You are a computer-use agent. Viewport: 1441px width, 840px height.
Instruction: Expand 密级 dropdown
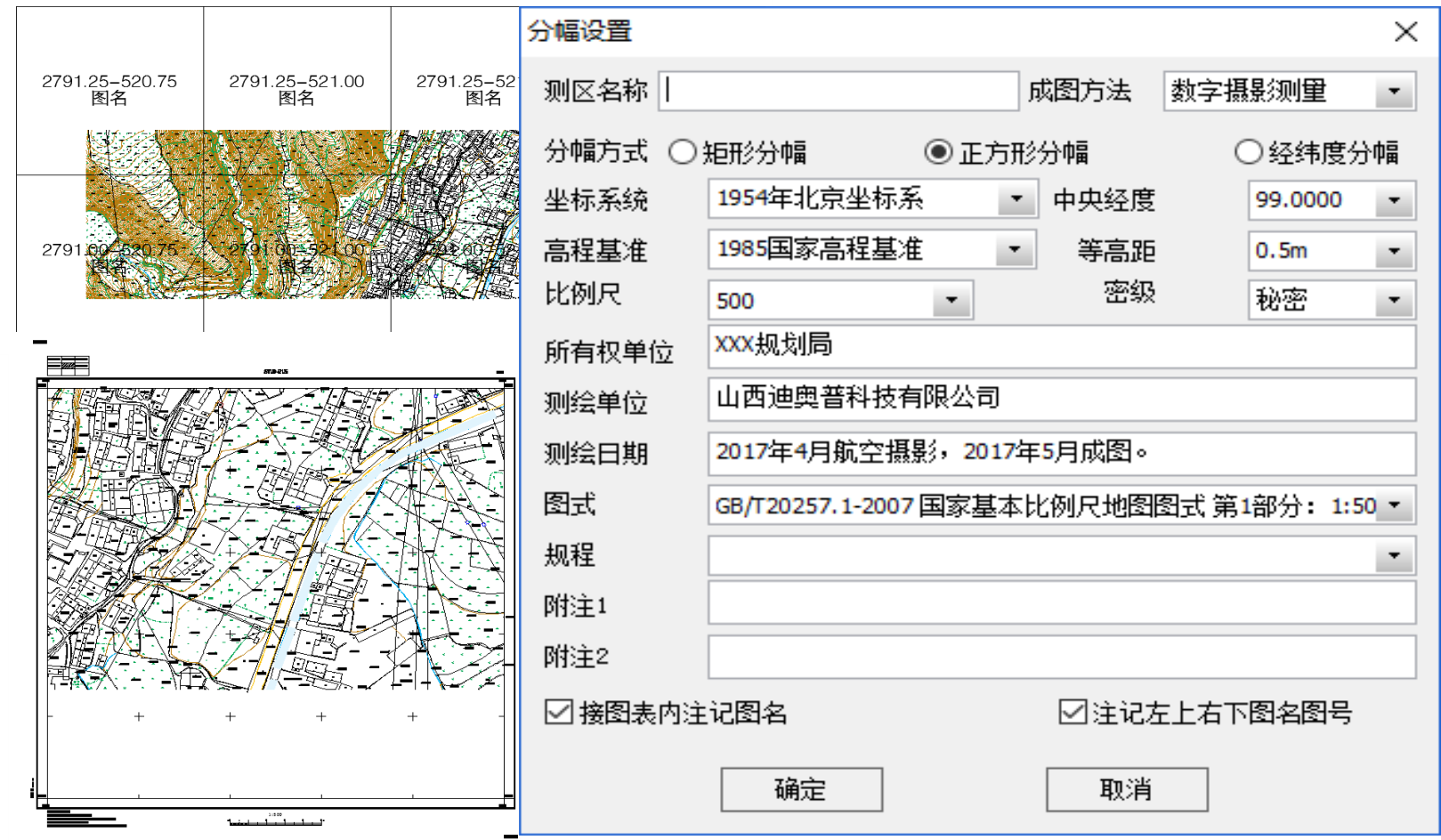click(1394, 301)
